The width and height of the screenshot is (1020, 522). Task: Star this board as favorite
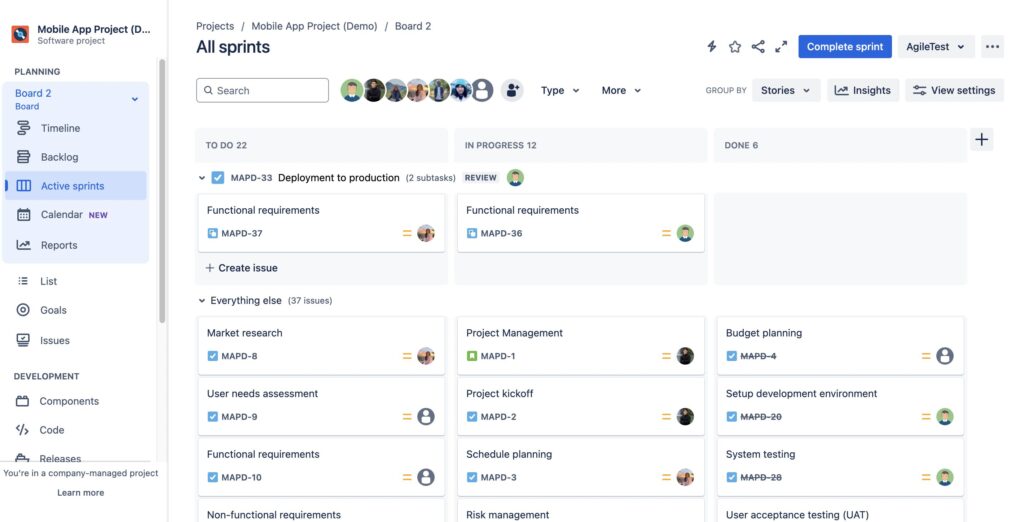734,47
